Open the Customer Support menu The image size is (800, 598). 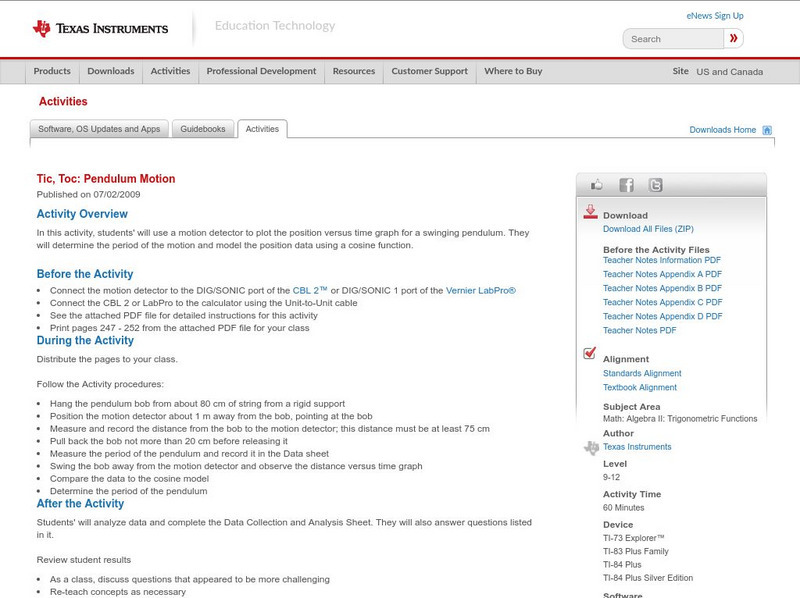coord(430,71)
